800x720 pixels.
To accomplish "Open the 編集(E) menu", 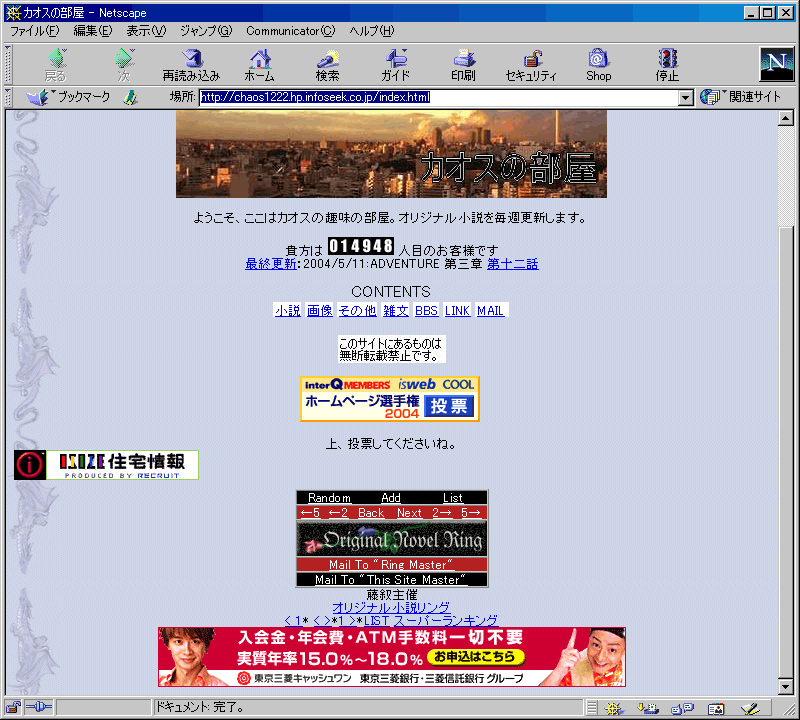I will click(93, 31).
